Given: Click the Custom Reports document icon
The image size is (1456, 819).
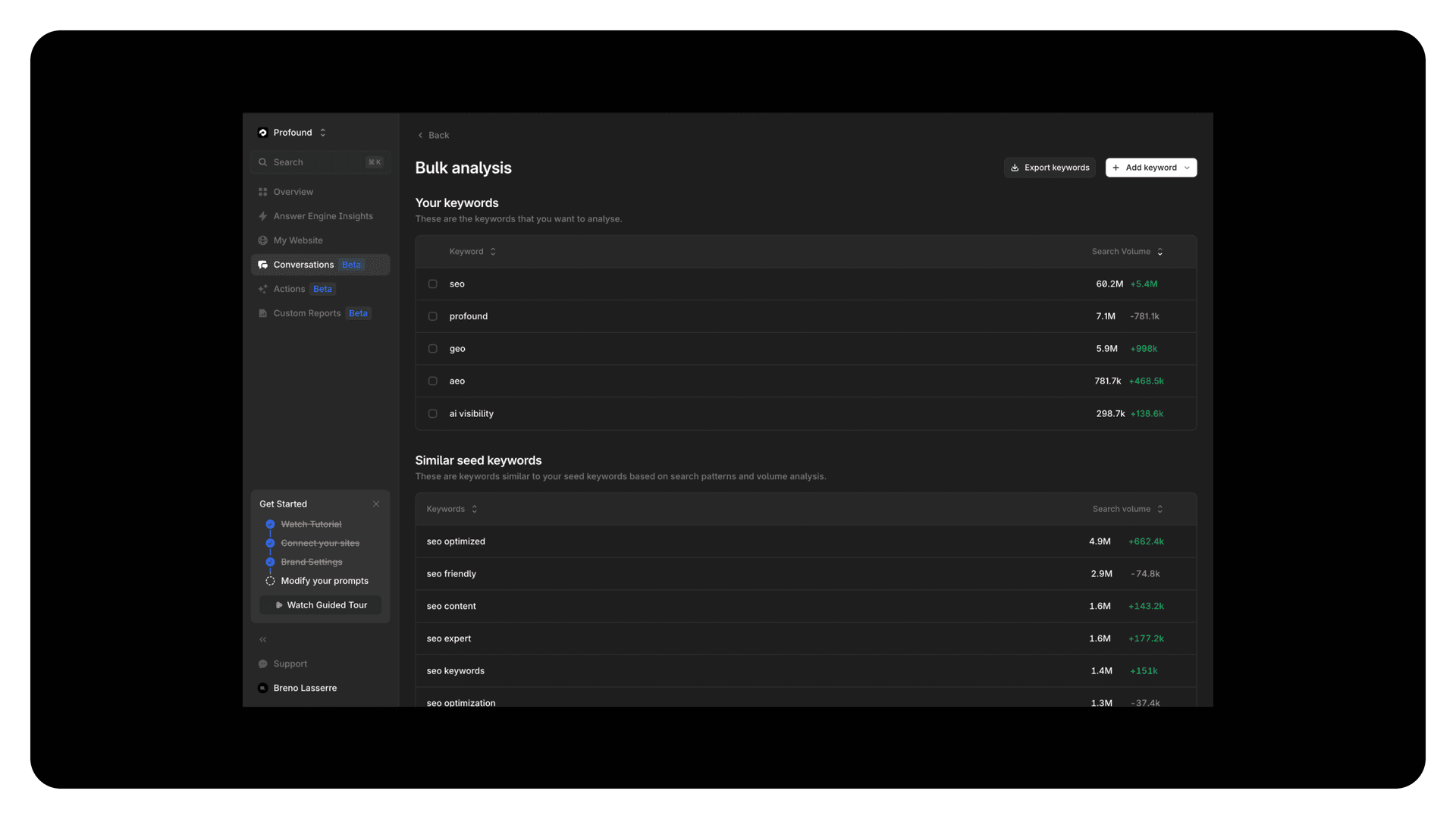Looking at the screenshot, I should pos(262,313).
